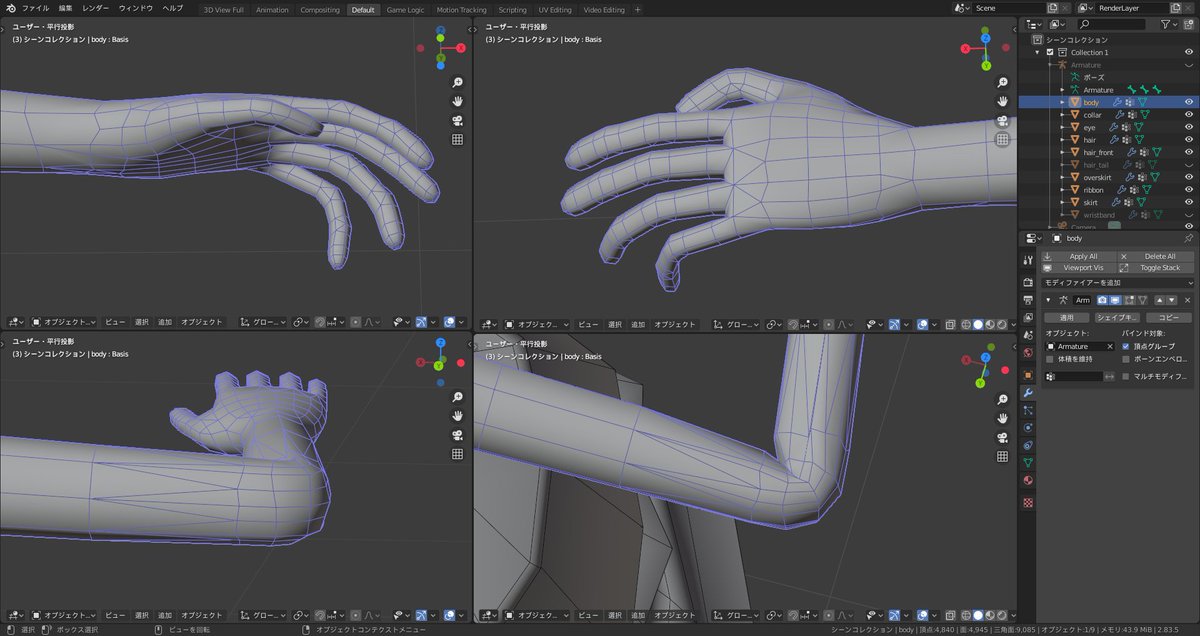Image resolution: width=1200 pixels, height=636 pixels.
Task: Open the Material properties tab
Action: pyautogui.click(x=1028, y=480)
